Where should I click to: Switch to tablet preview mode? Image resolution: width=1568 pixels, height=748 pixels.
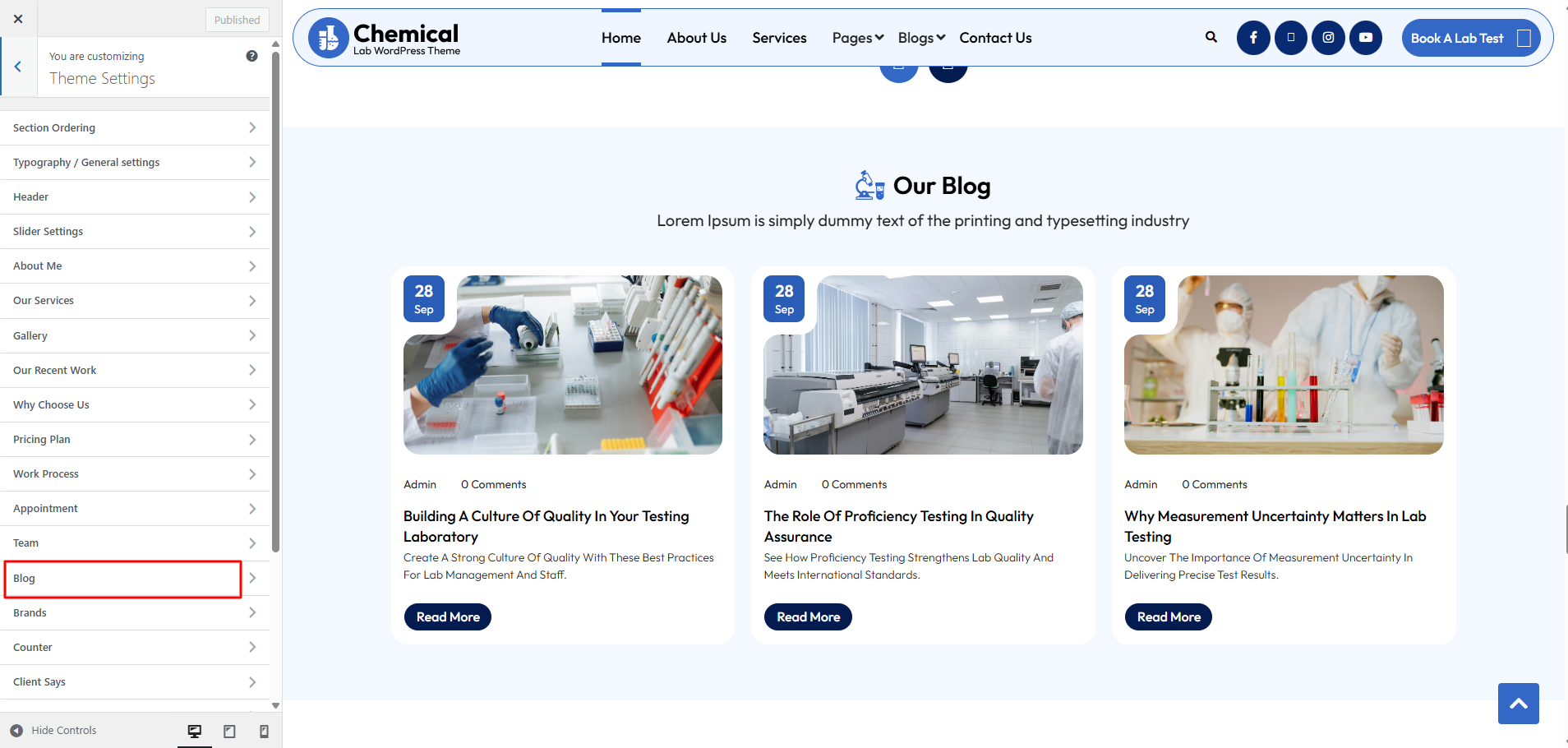click(x=229, y=731)
